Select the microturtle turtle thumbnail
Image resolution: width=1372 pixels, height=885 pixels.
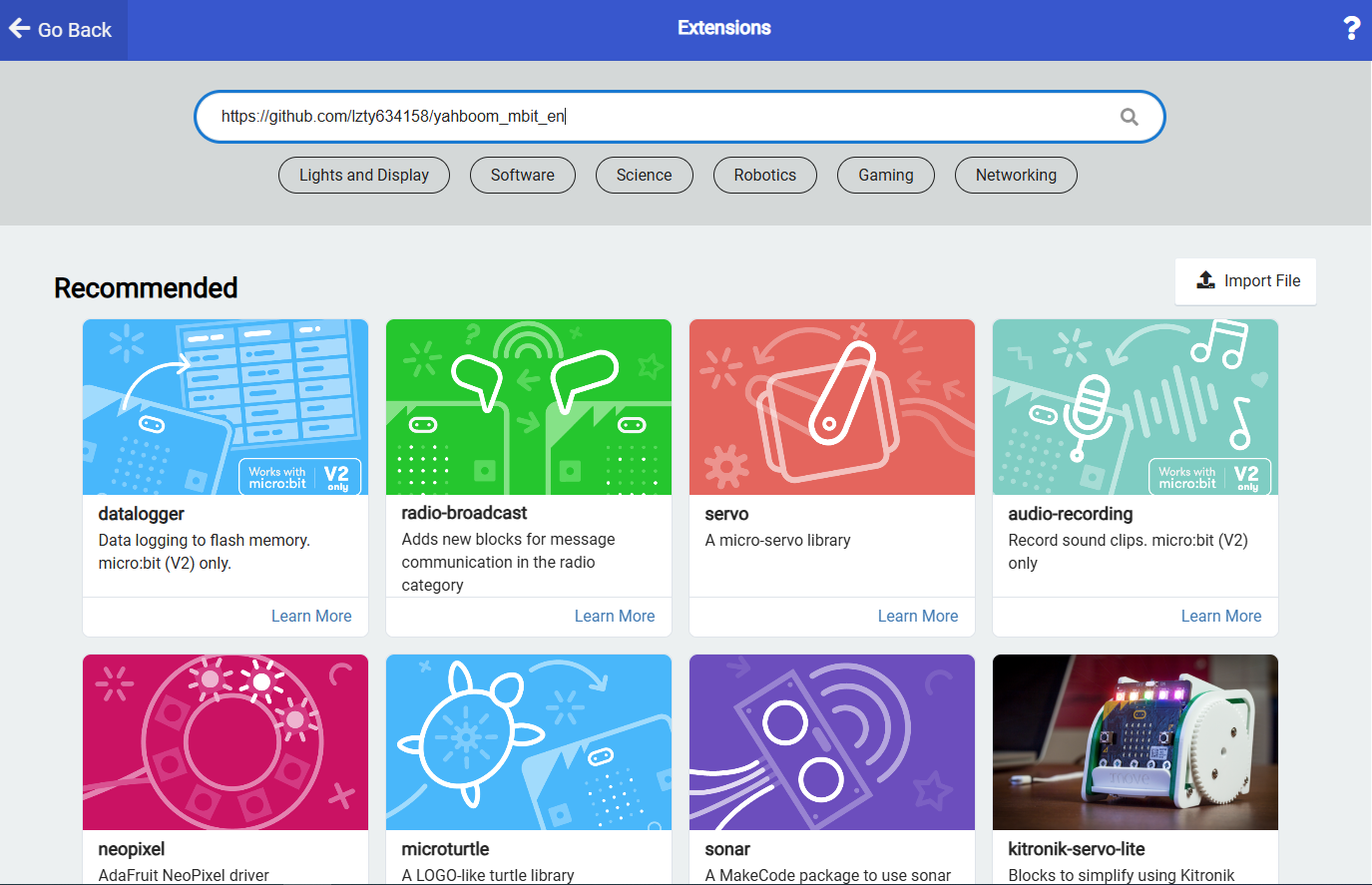529,742
